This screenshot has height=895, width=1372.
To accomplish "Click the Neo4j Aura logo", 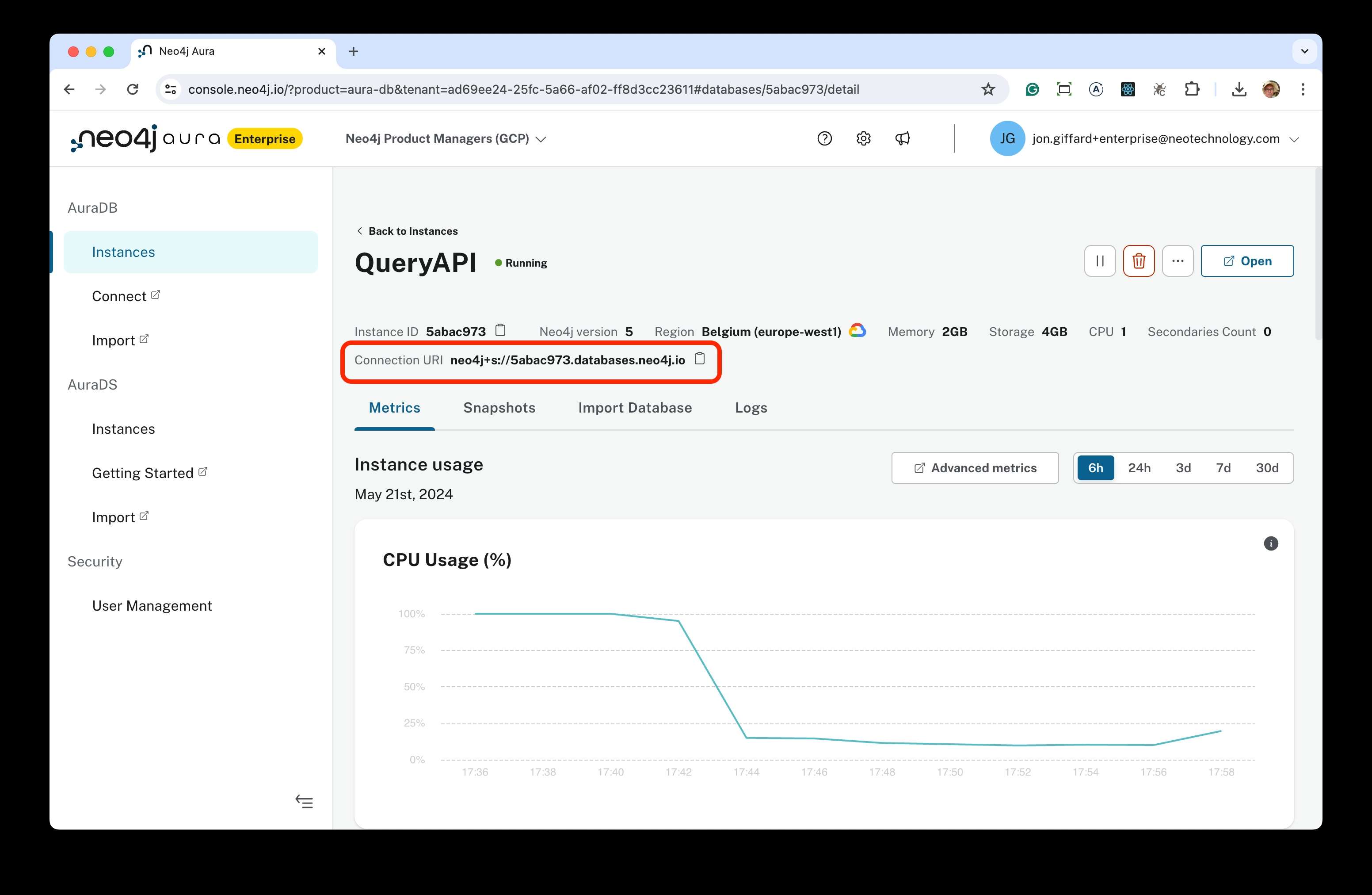I will [145, 138].
